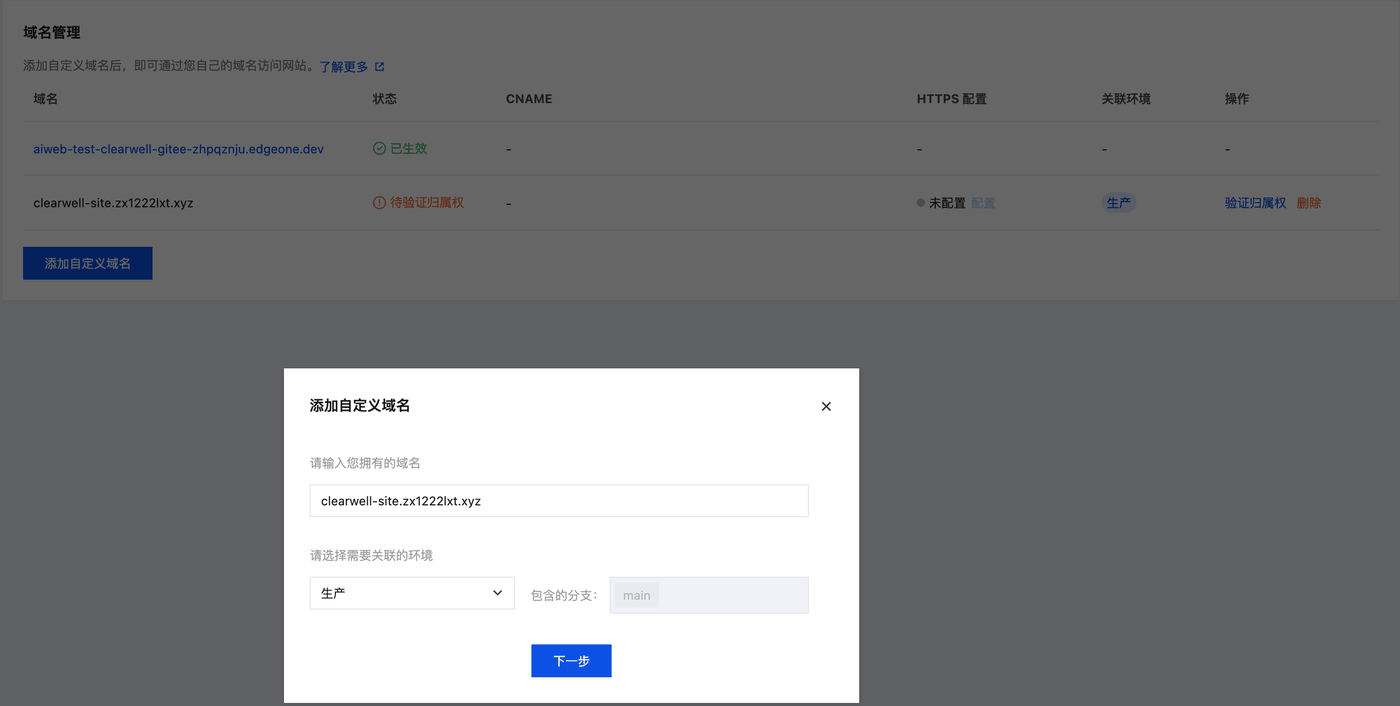Open aiweb-test-clearwell-gitee edgeone.dev domain link
Screen dimensions: 1400x706
pyautogui.click(x=179, y=149)
